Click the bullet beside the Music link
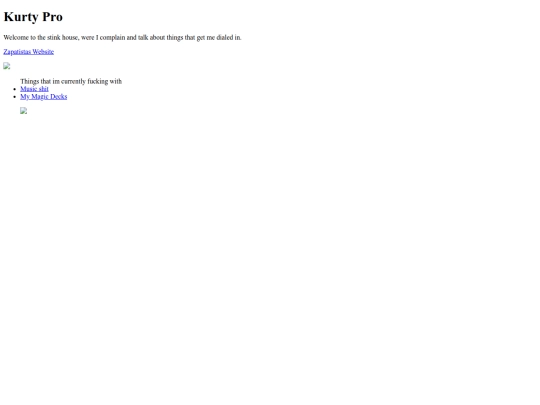The width and height of the screenshot is (540, 405). tap(14, 89)
